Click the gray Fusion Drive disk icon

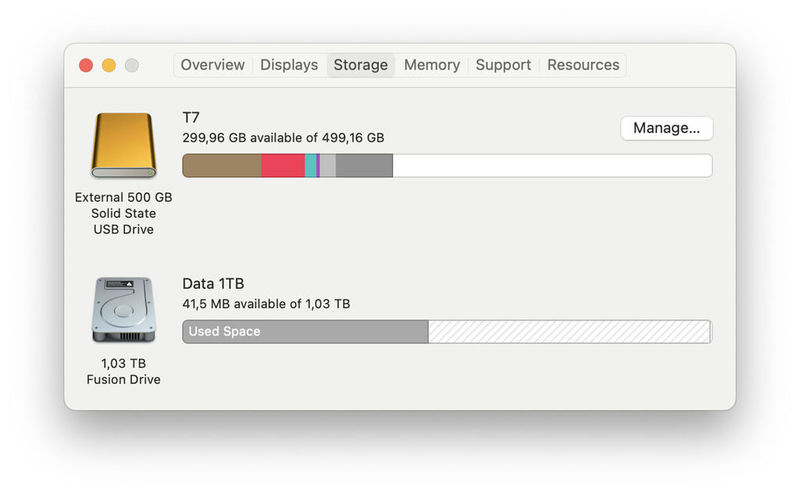(x=123, y=310)
